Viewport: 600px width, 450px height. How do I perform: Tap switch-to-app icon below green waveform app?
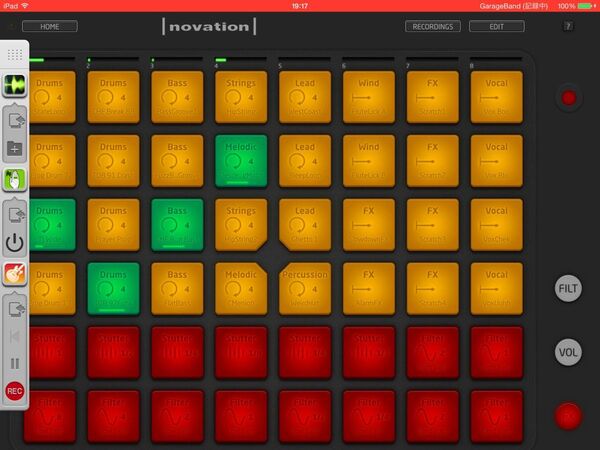pos(15,120)
